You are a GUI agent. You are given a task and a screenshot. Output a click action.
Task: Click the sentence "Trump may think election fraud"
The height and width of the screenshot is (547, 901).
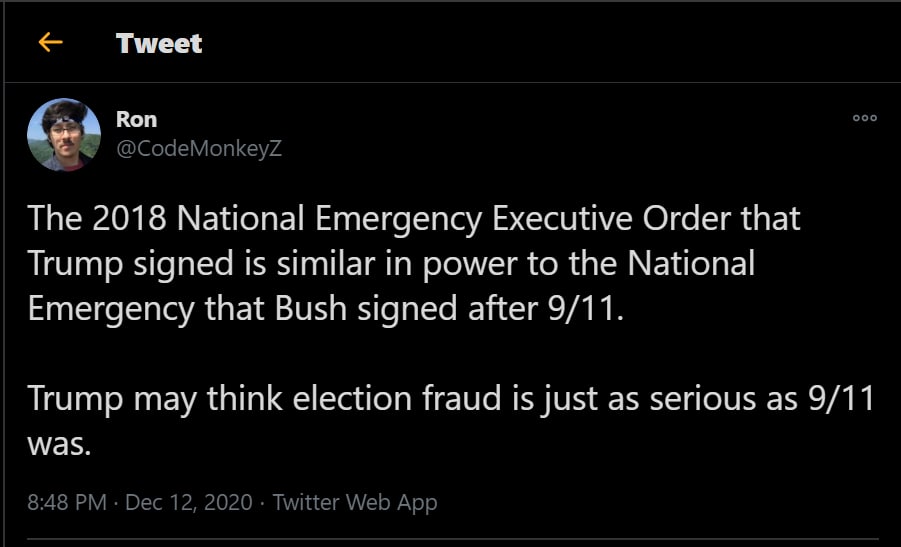pyautogui.click(x=451, y=398)
